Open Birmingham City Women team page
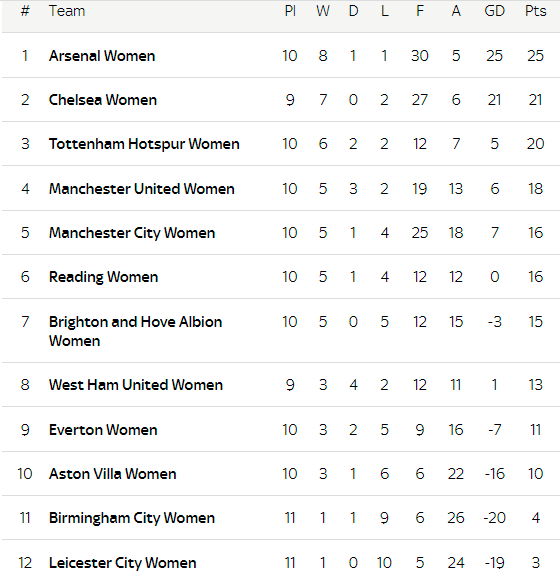Image resolution: width=560 pixels, height=586 pixels. (132, 518)
